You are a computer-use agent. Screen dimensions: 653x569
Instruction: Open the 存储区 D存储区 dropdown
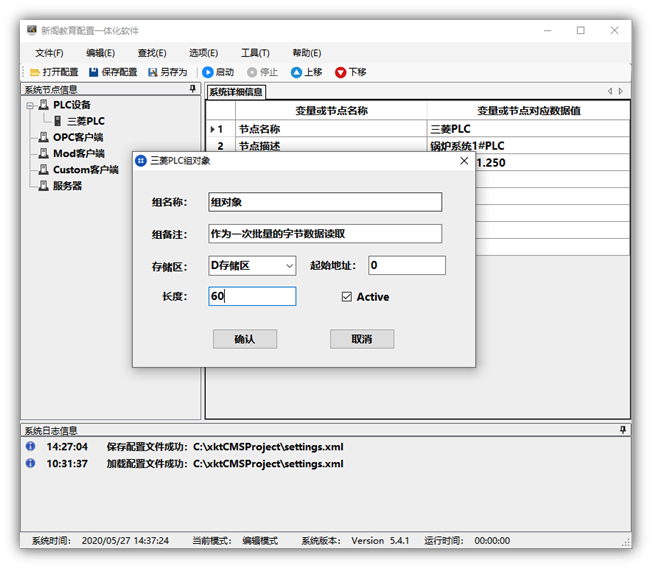[289, 266]
